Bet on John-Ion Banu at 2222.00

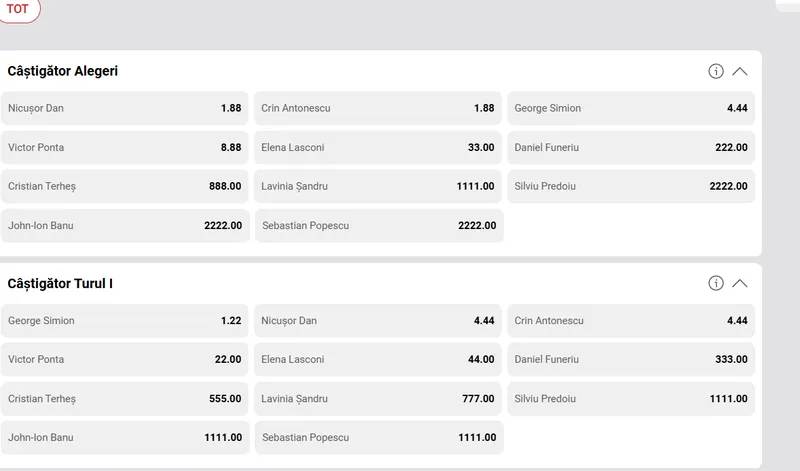[125, 225]
